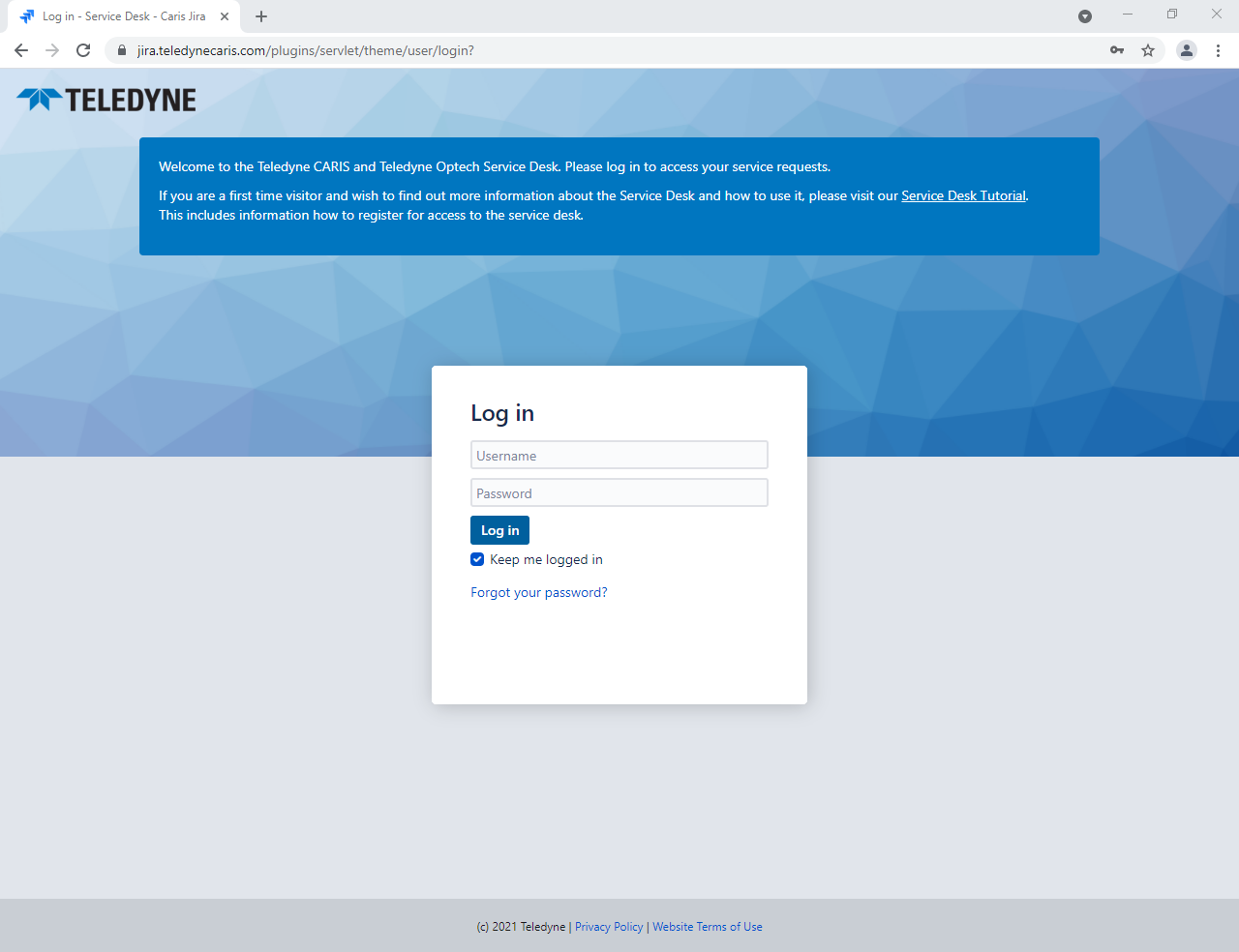Click the '(c) 2021 Teledyne' footer text

tap(521, 927)
